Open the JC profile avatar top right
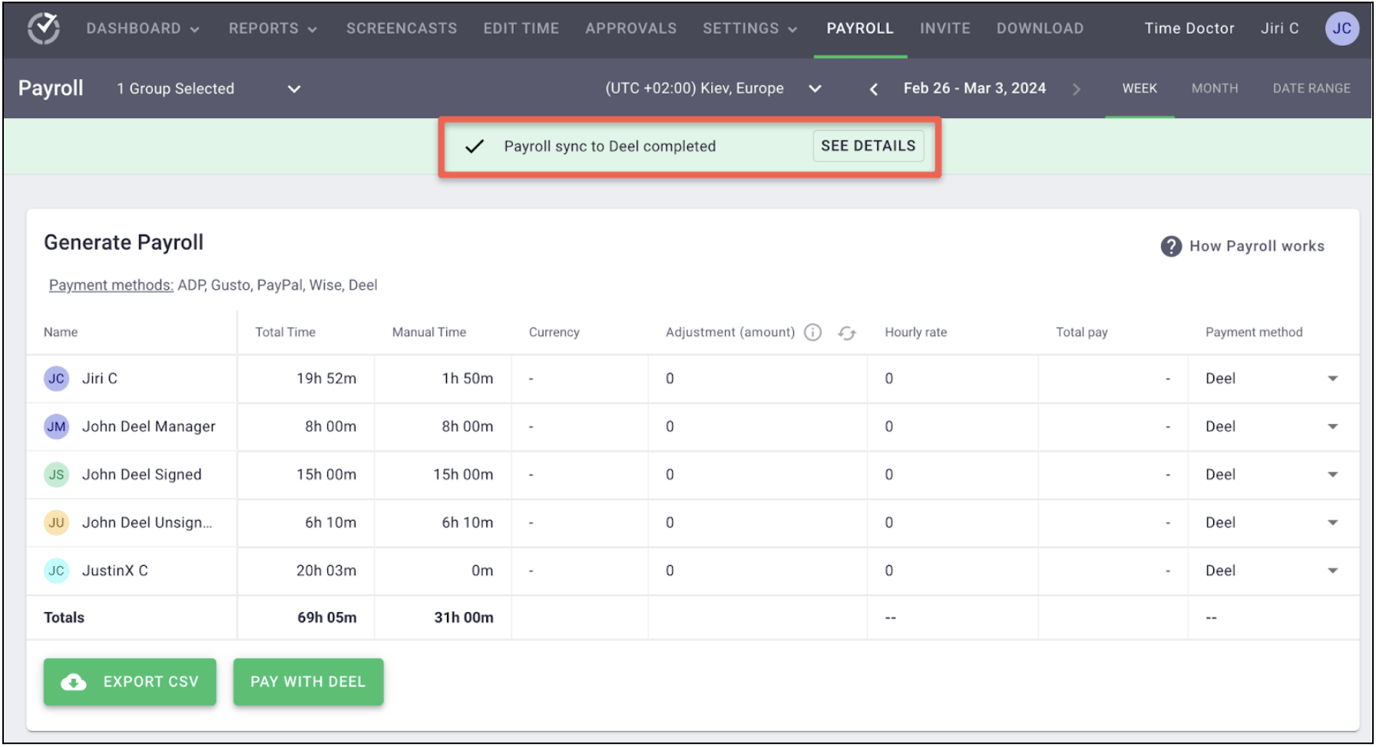 pyautogui.click(x=1341, y=28)
